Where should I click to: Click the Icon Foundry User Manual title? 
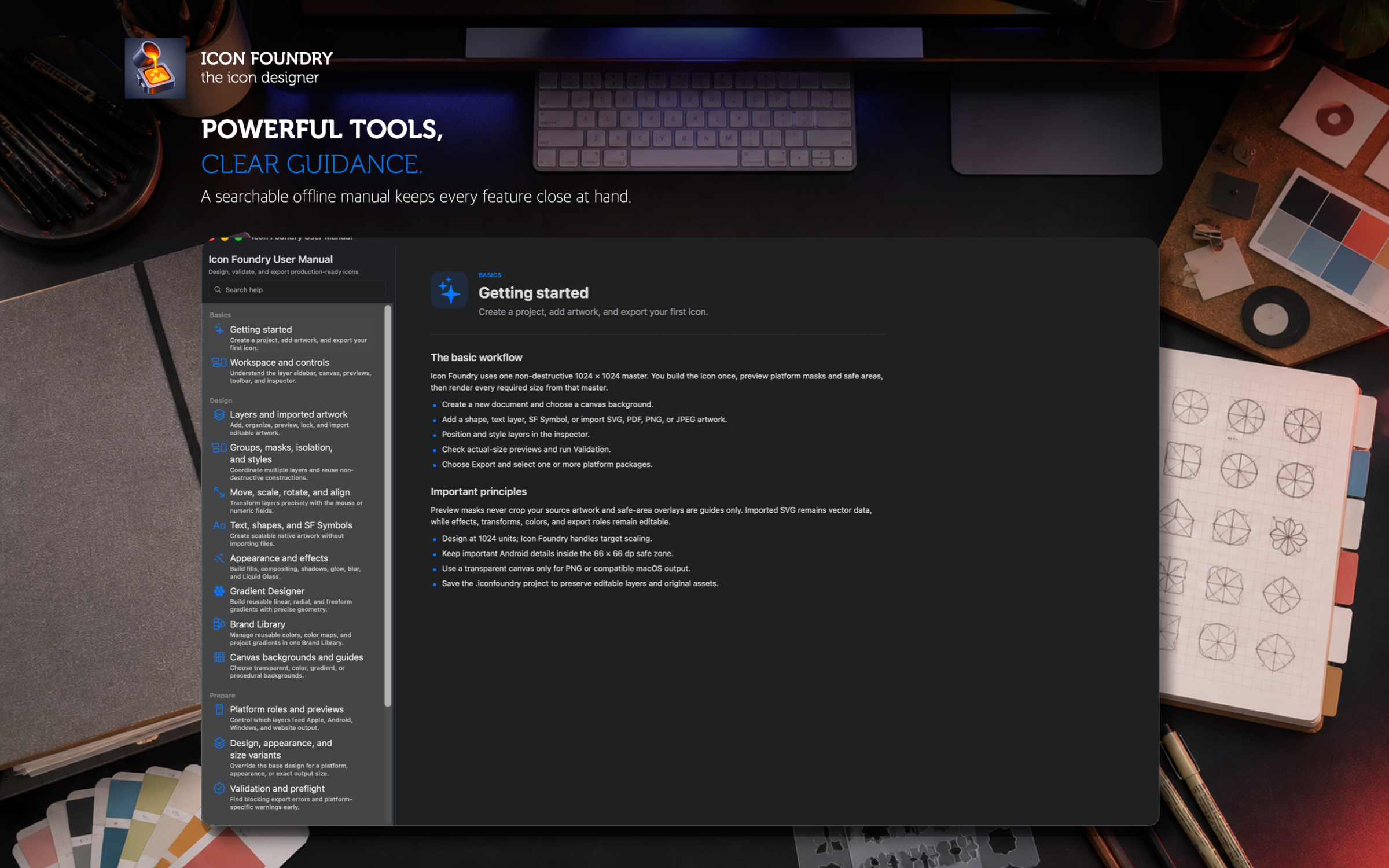click(x=270, y=259)
